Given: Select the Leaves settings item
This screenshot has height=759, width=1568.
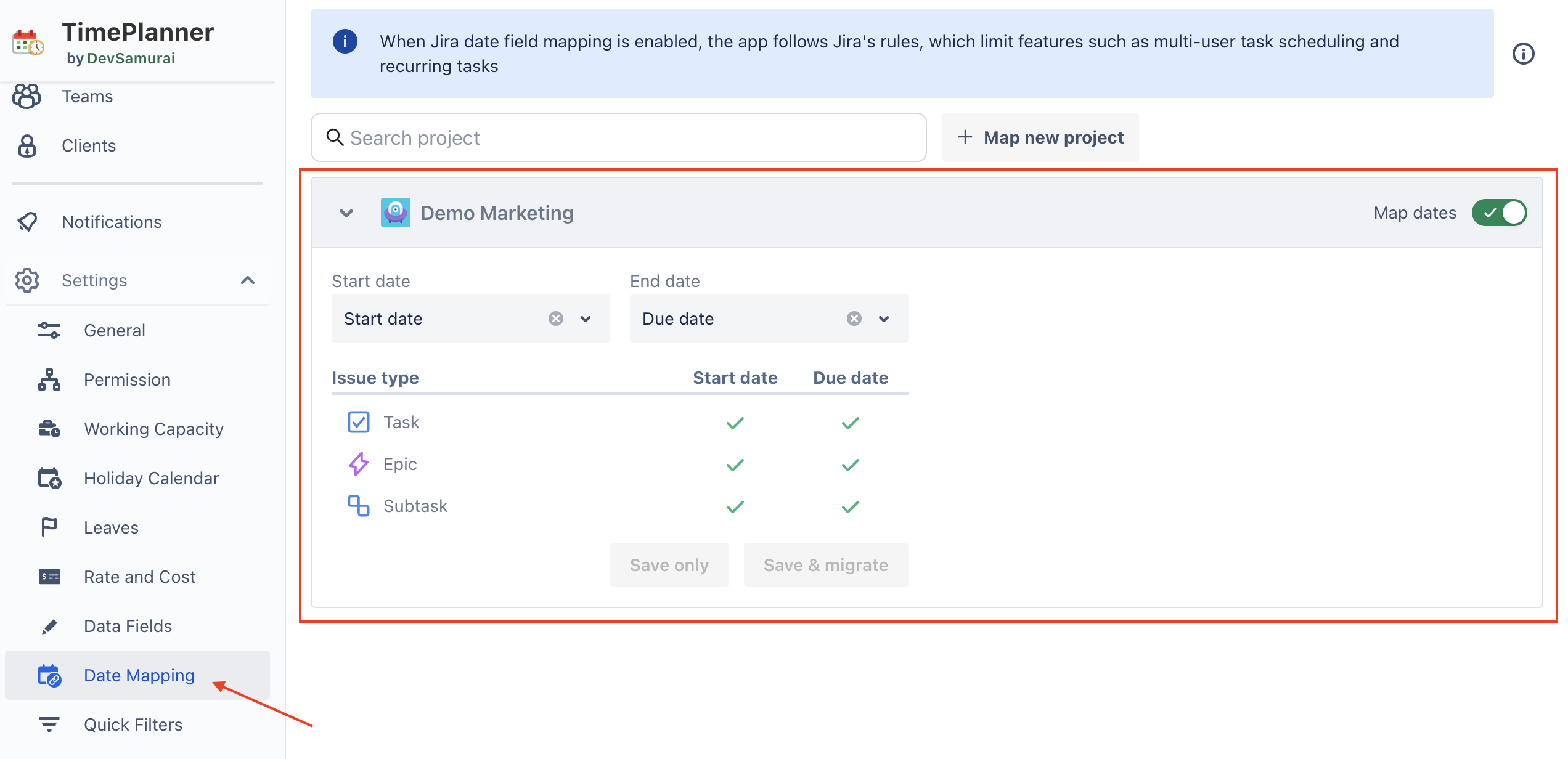Looking at the screenshot, I should pyautogui.click(x=137, y=527).
